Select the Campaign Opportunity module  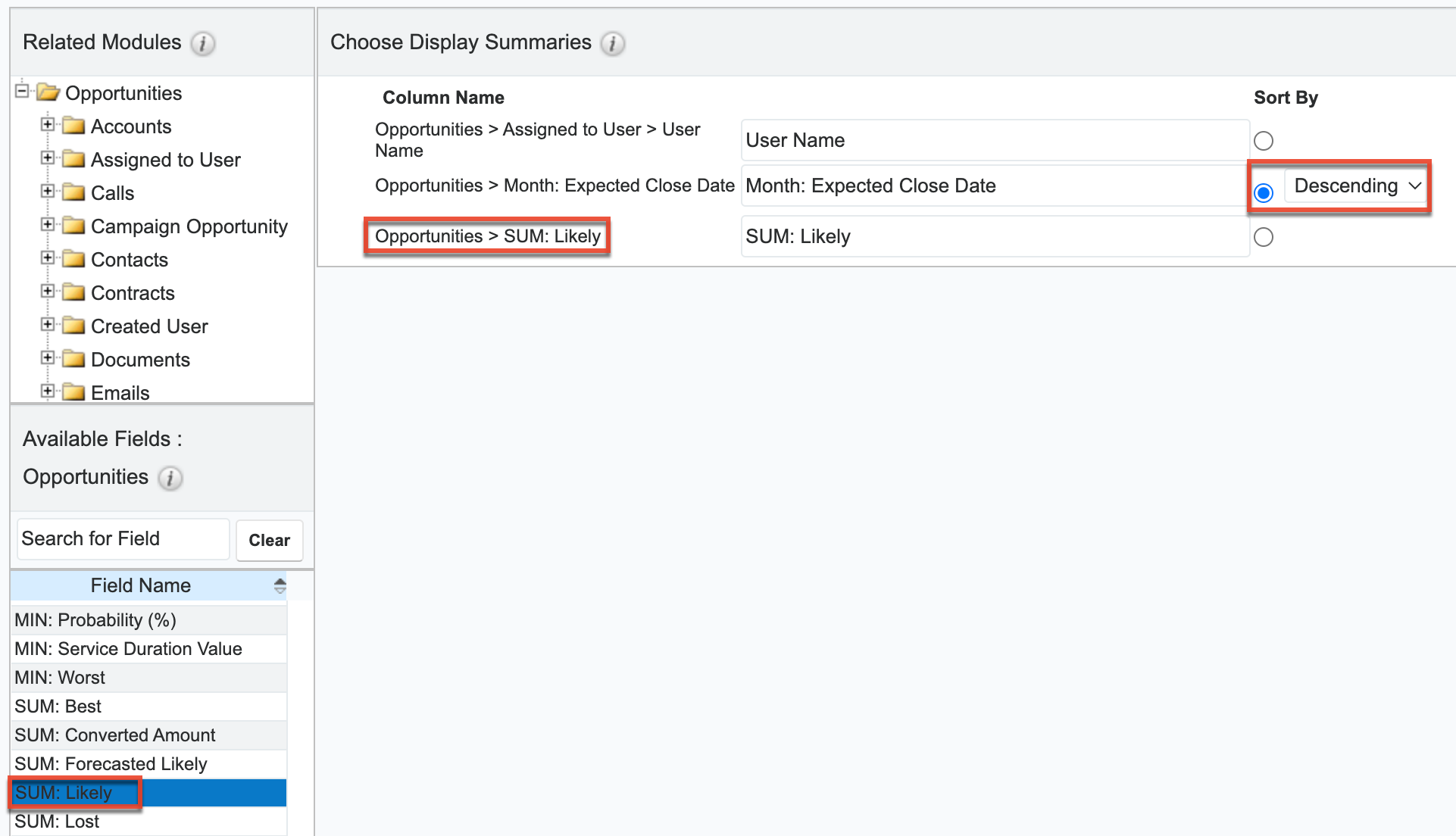(189, 226)
